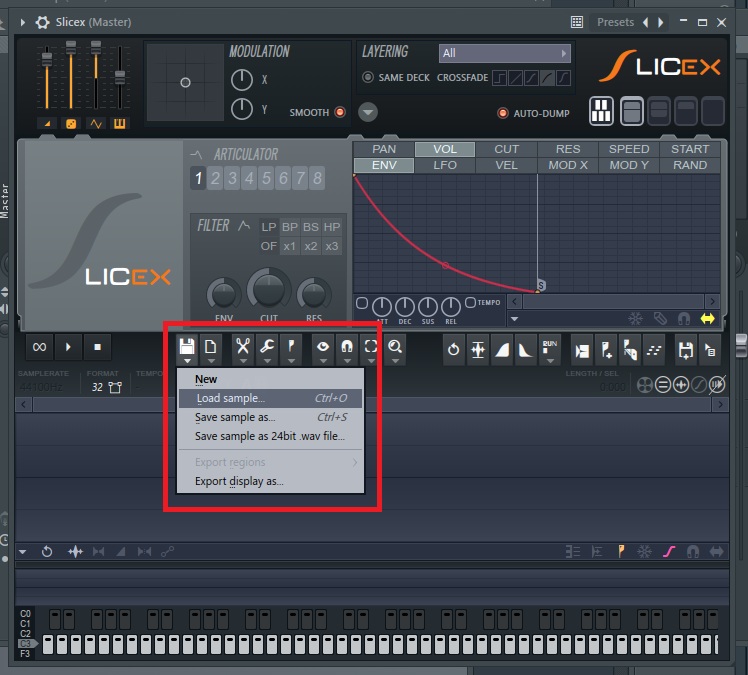Image resolution: width=748 pixels, height=675 pixels.
Task: Click the modulation X knob
Action: pos(242,80)
